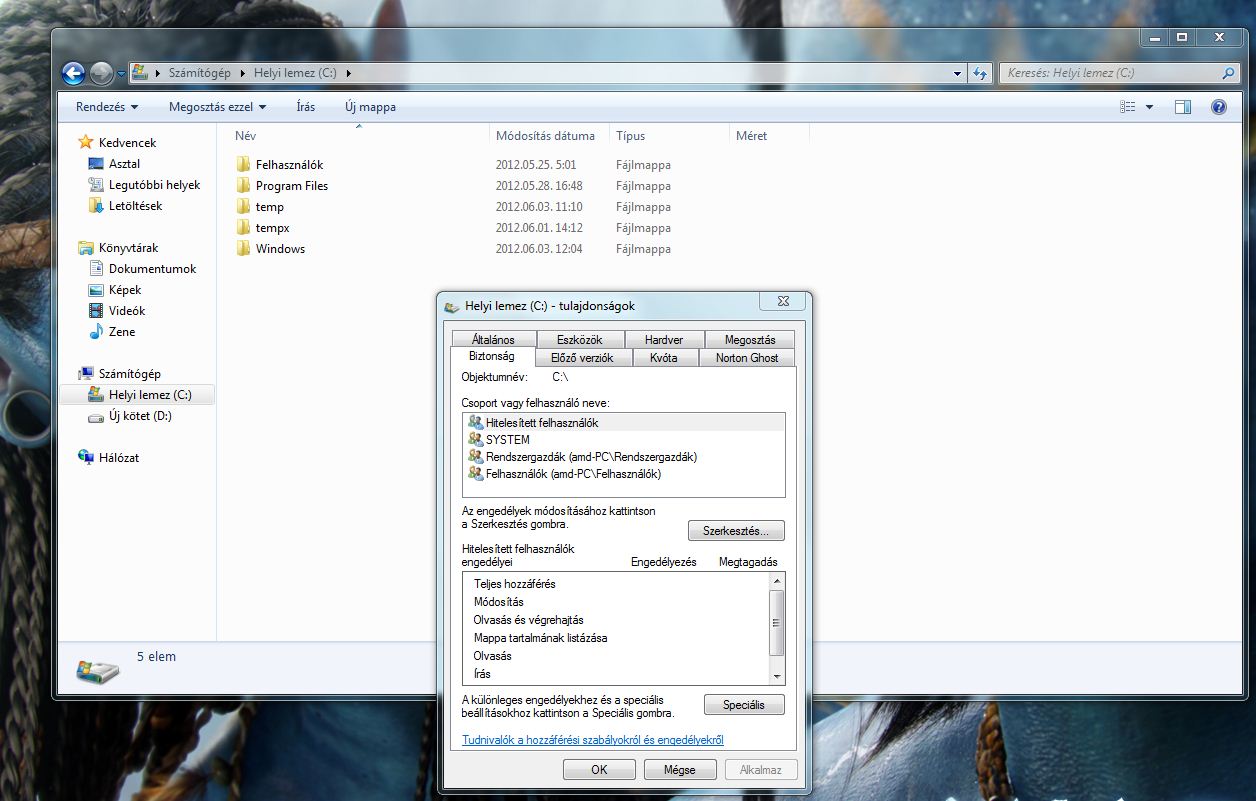This screenshot has height=801, width=1256.
Task: Click the SYSTEM user group icon
Action: (475, 440)
